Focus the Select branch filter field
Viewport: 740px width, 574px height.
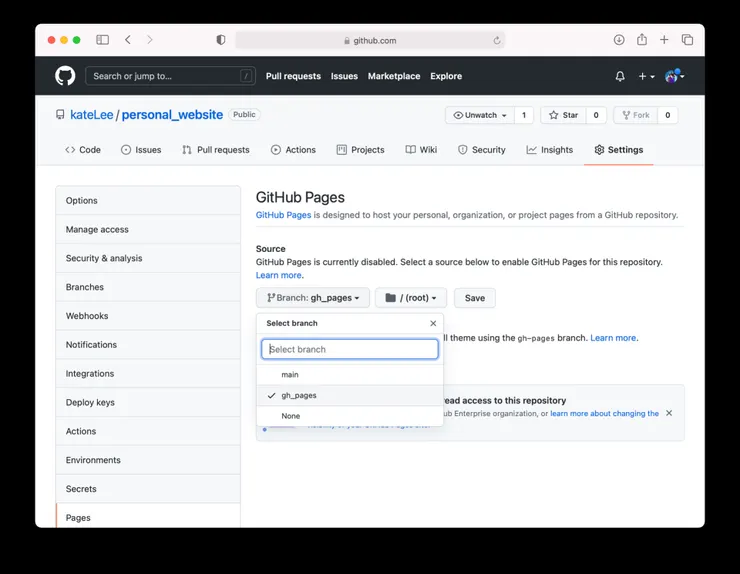click(x=350, y=349)
